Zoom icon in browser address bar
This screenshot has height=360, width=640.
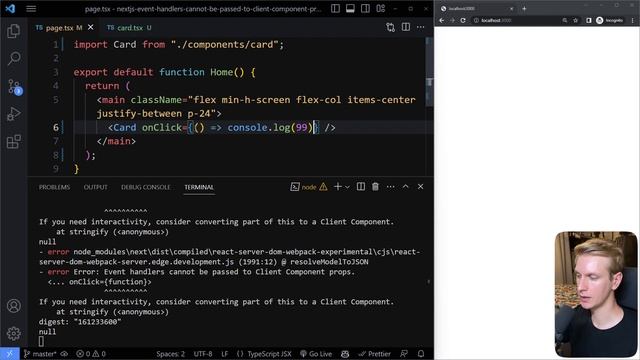(x=565, y=20)
